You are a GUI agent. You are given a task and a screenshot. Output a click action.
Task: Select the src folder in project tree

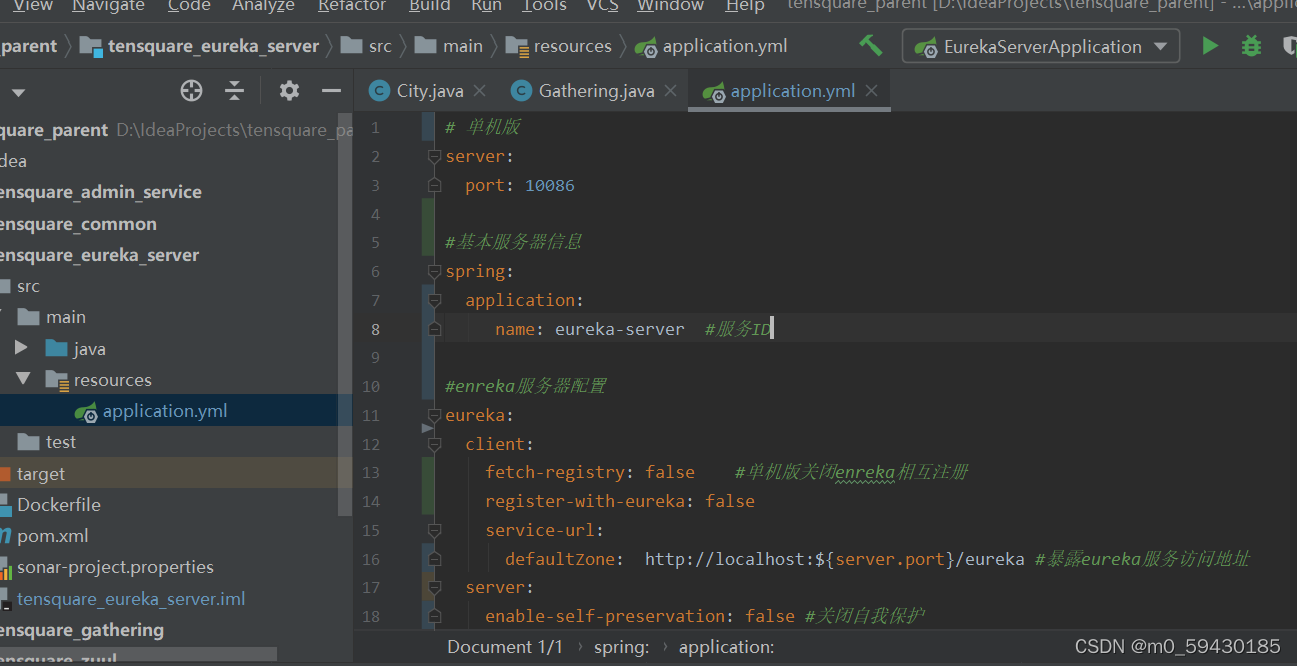tap(20, 286)
